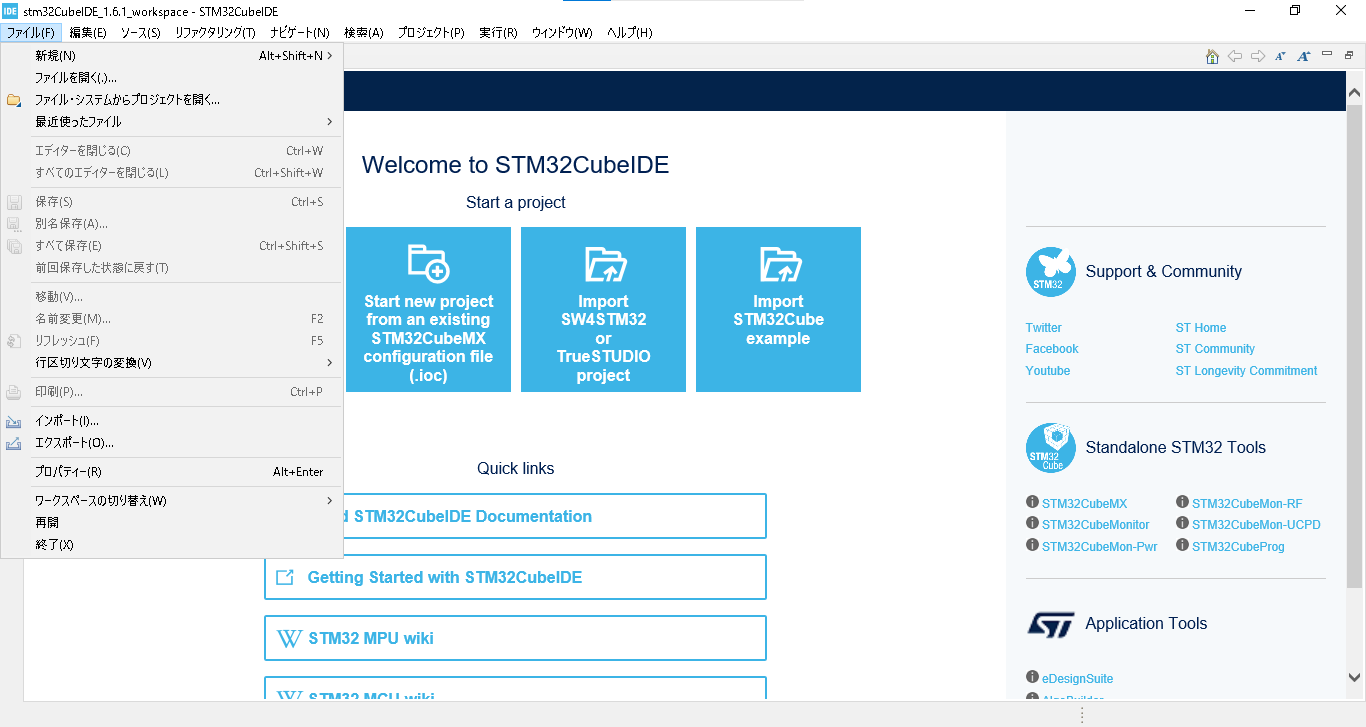This screenshot has height=727, width=1366.
Task: Click the export icon beside エクスポート(O)...
Action: [14, 443]
